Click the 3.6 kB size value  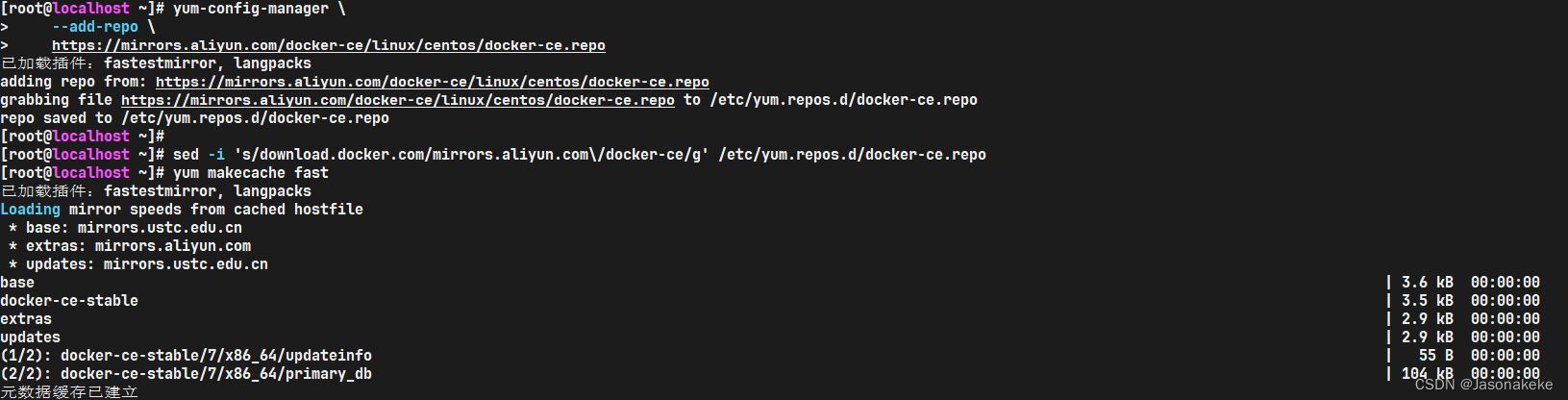coord(1427,283)
